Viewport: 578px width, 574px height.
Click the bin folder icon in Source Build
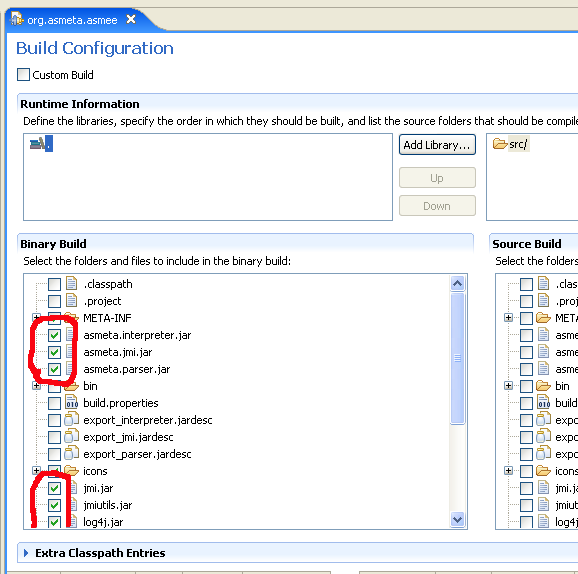coord(543,386)
